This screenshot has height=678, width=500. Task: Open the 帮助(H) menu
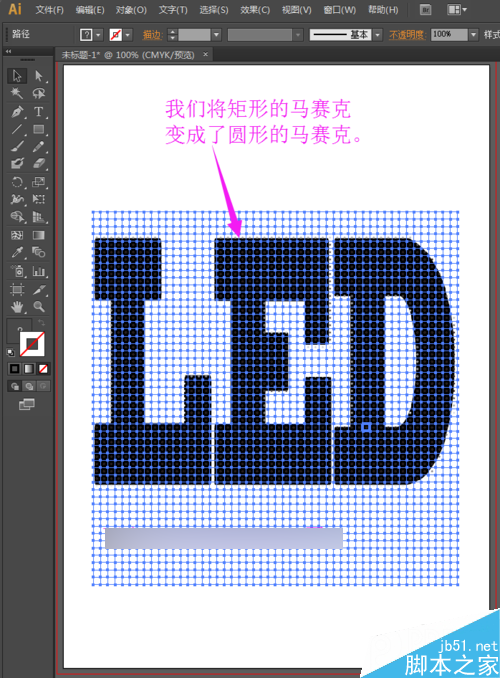[383, 10]
